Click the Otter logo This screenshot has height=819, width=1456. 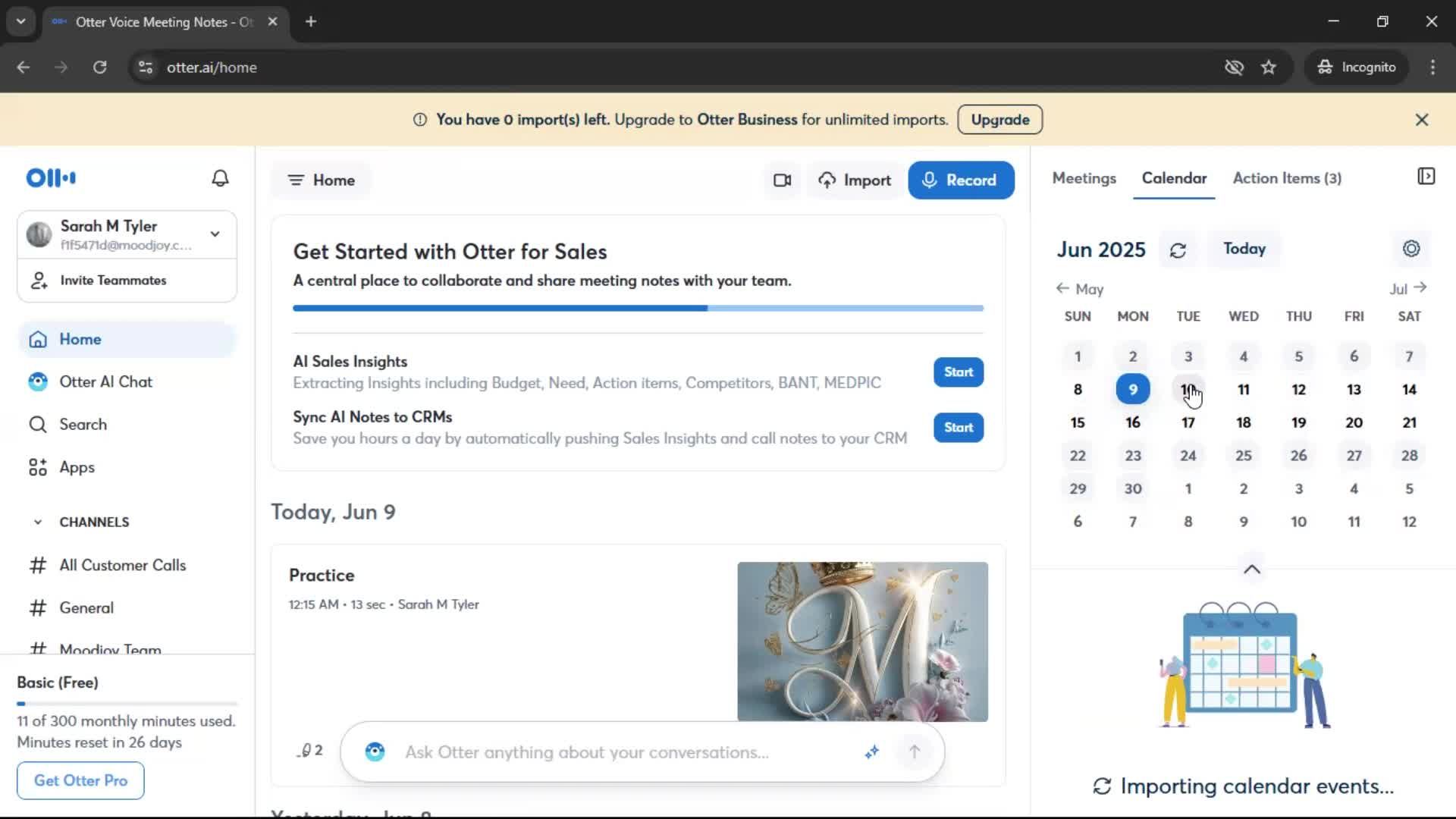[51, 178]
